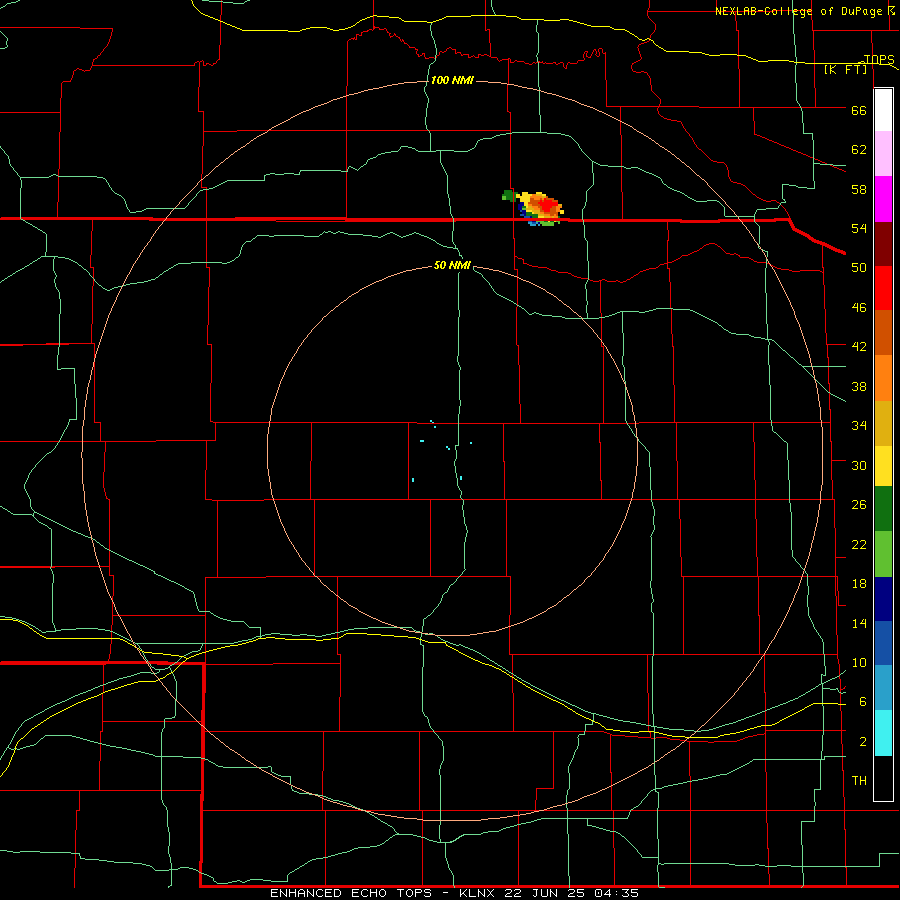Click the dark green legend swatch
This screenshot has height=900, width=900.
click(883, 509)
